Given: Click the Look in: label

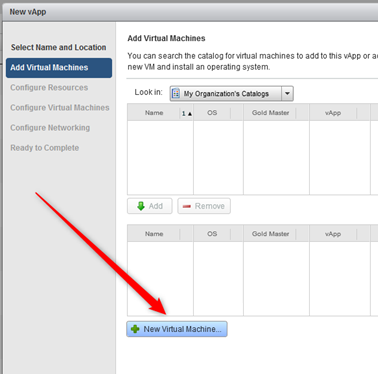Looking at the screenshot, I should pyautogui.click(x=148, y=92).
